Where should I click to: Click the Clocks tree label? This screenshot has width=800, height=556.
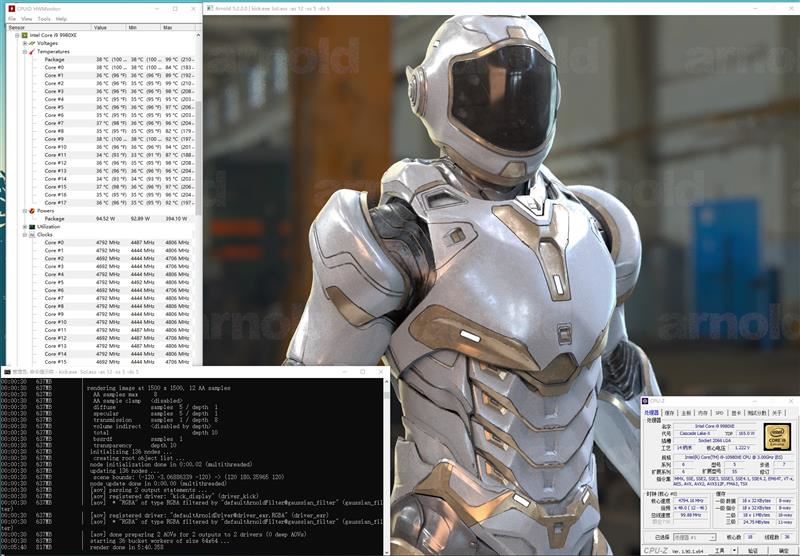click(x=45, y=235)
